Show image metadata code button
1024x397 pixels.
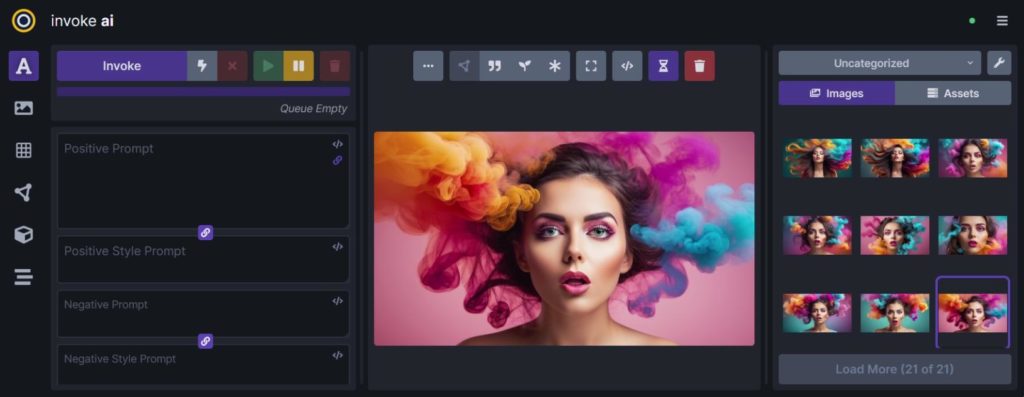[627, 66]
